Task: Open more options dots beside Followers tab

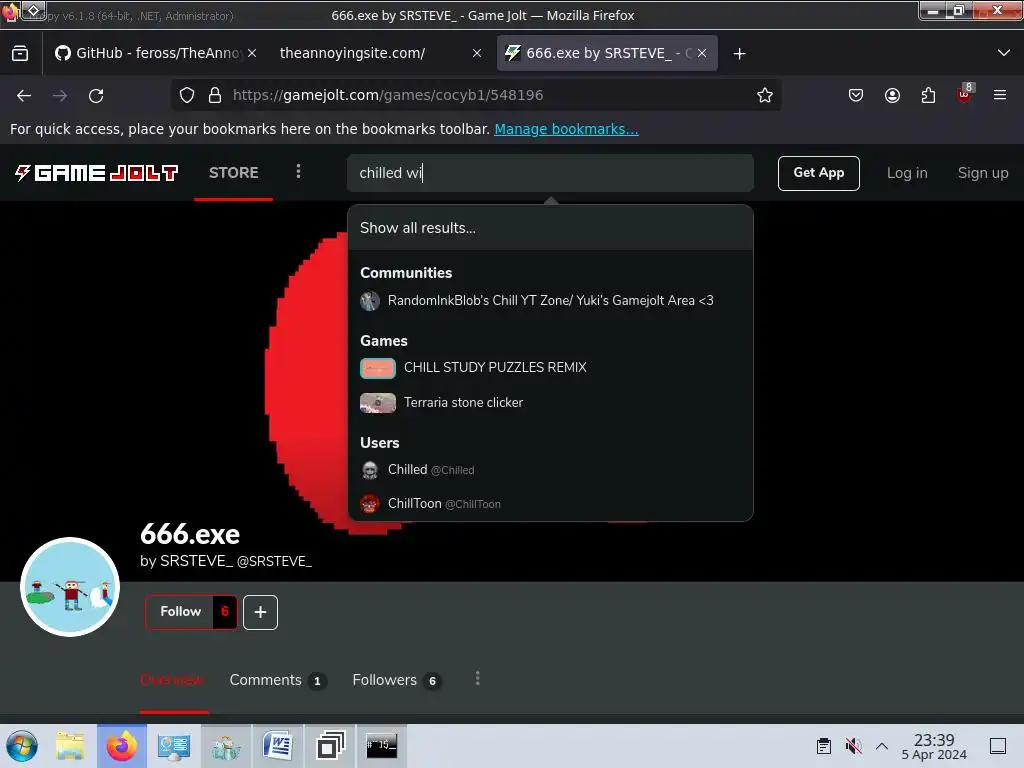Action: point(477,679)
